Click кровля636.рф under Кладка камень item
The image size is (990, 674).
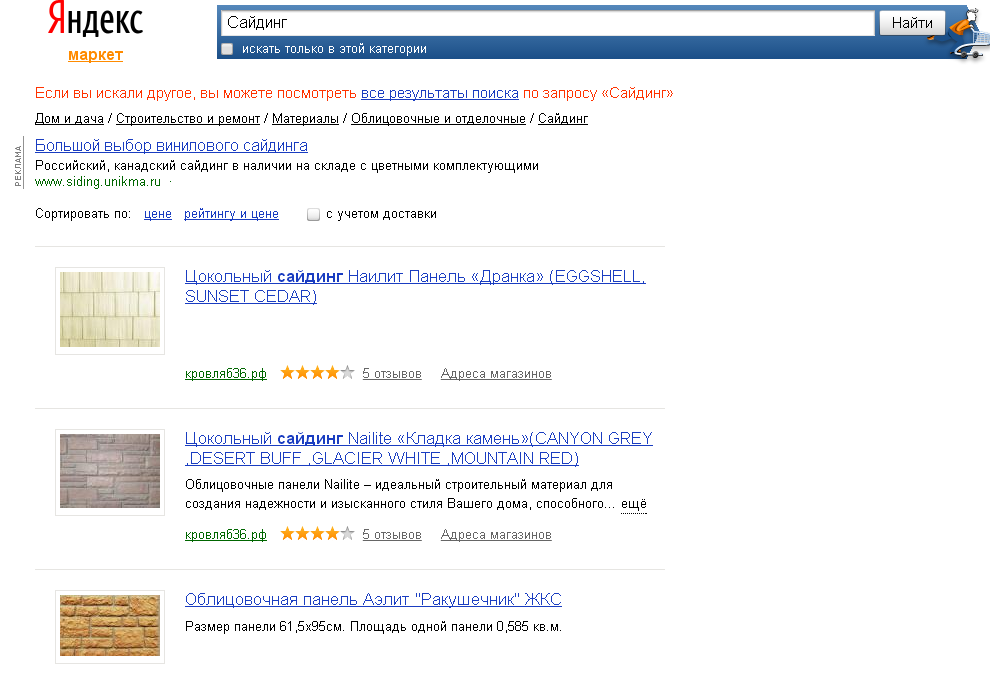pyautogui.click(x=225, y=535)
